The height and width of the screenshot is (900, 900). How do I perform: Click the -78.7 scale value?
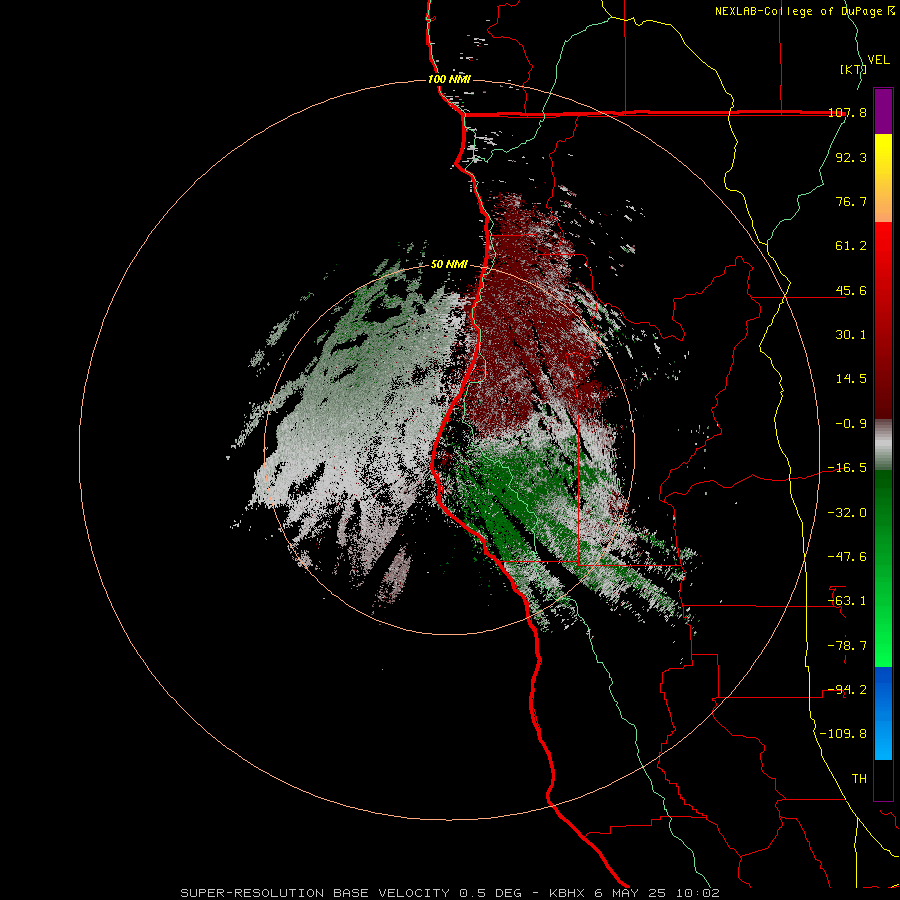click(x=847, y=646)
